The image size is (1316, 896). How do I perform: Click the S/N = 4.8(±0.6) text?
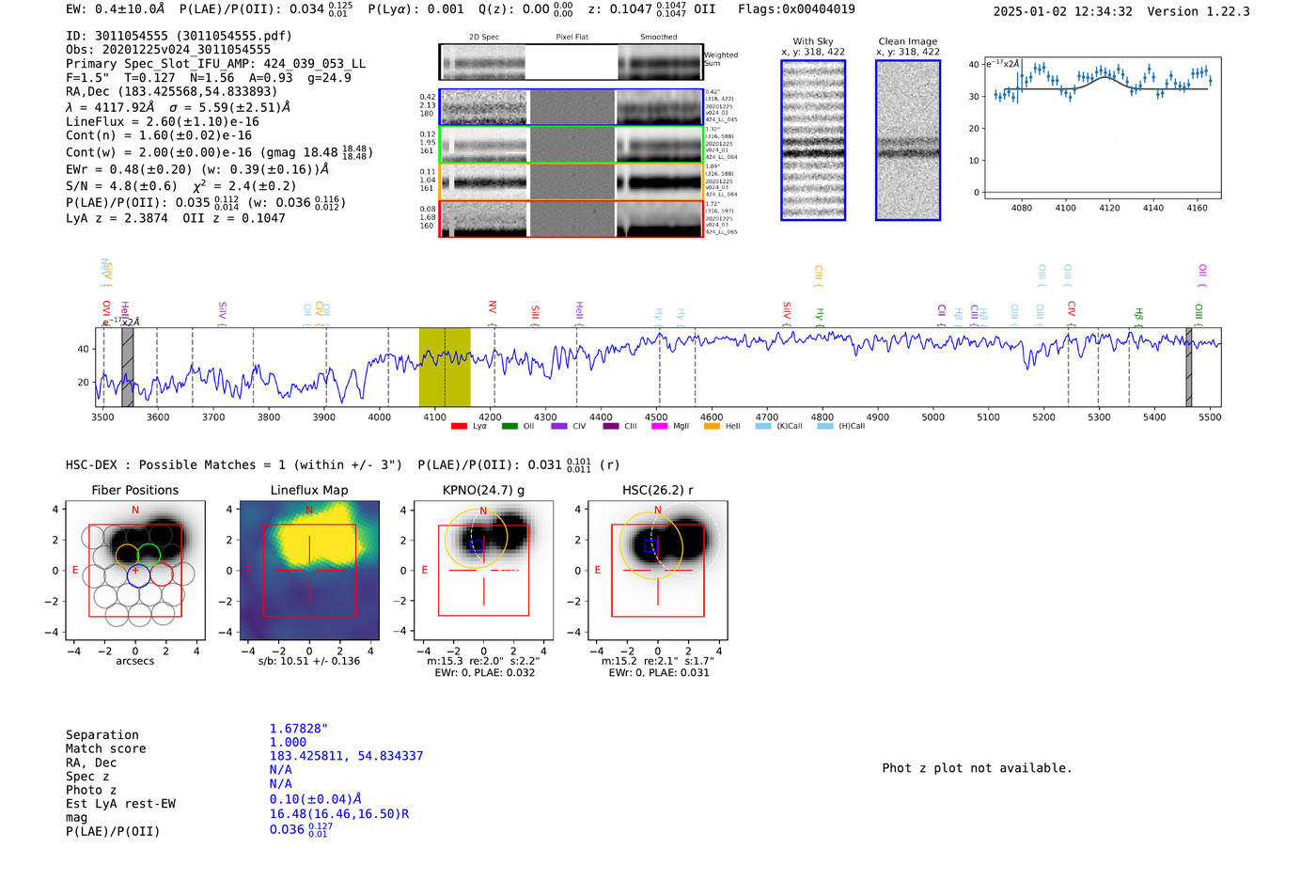[121, 186]
